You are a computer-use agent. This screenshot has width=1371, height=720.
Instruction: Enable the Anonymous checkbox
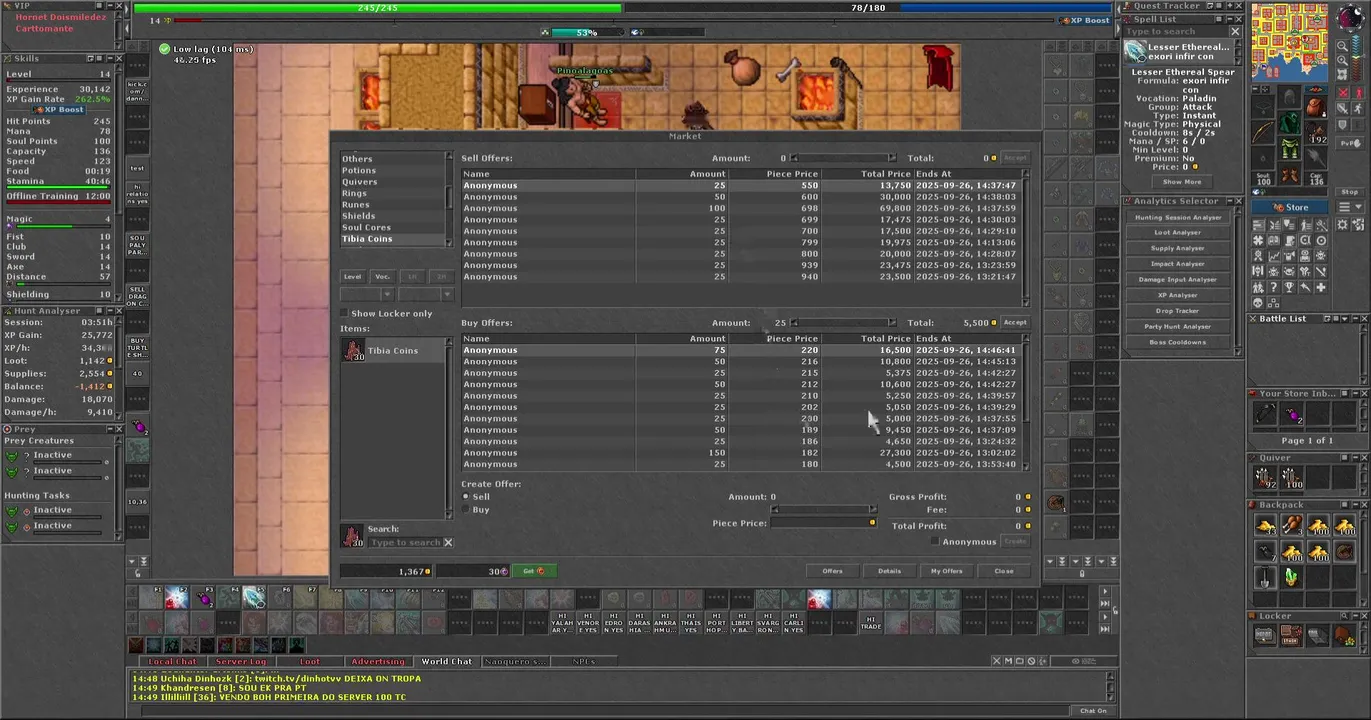(935, 541)
